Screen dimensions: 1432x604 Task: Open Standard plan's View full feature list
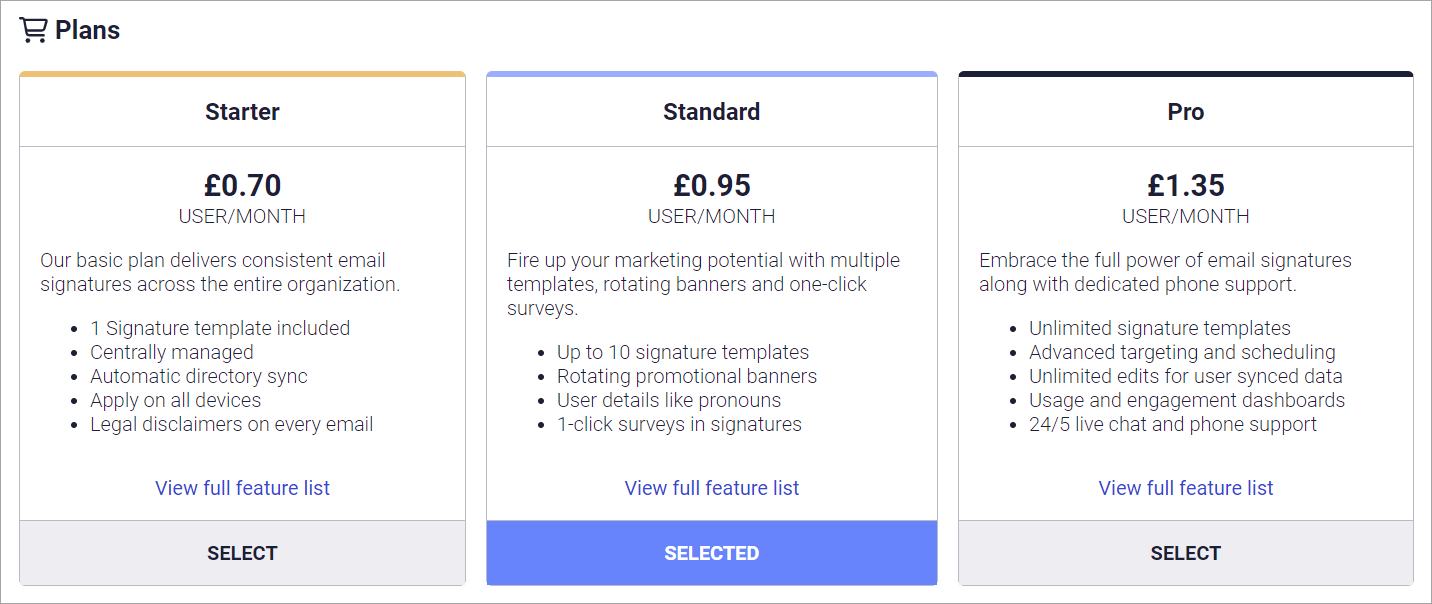pos(712,488)
